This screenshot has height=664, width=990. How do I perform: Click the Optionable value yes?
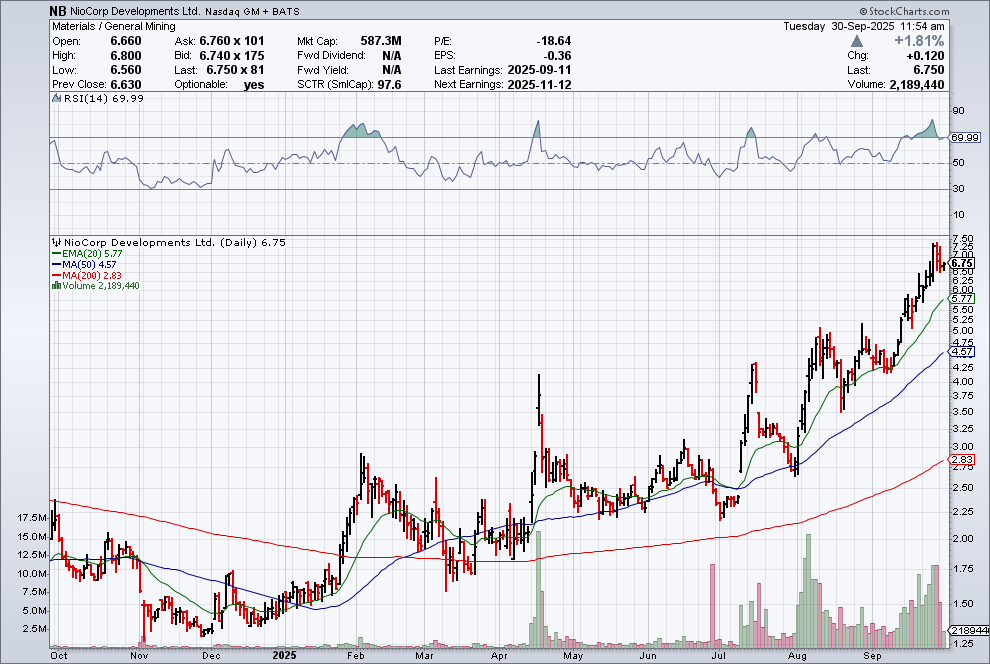[254, 85]
